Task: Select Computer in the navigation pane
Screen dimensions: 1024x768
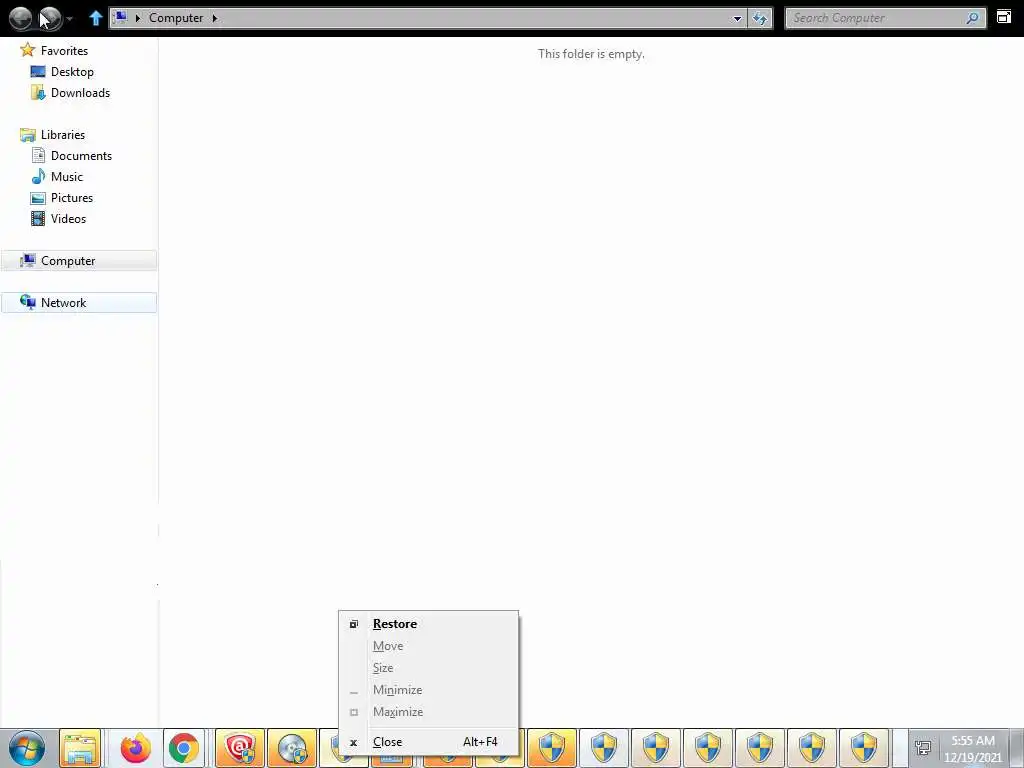Action: coord(78,261)
